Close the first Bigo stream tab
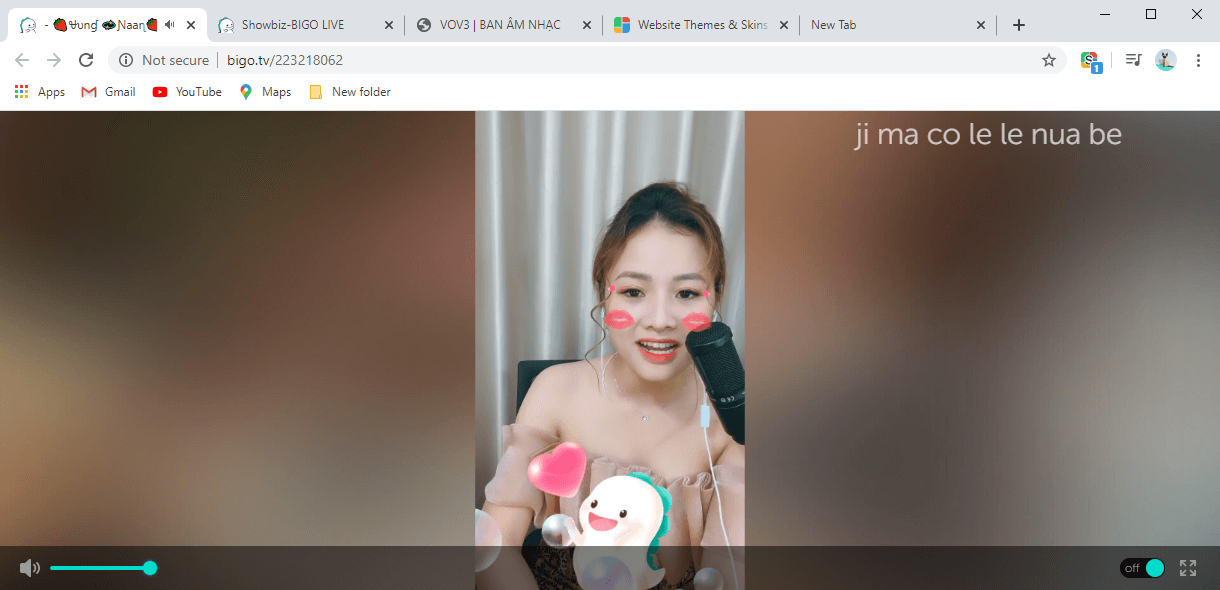Screen dimensions: 1220x590 191,25
